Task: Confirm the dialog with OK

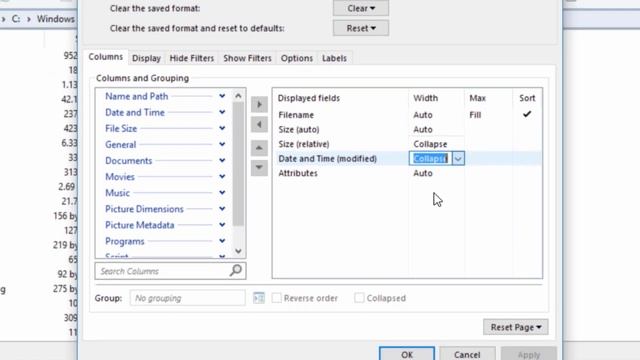Action: coord(407,354)
